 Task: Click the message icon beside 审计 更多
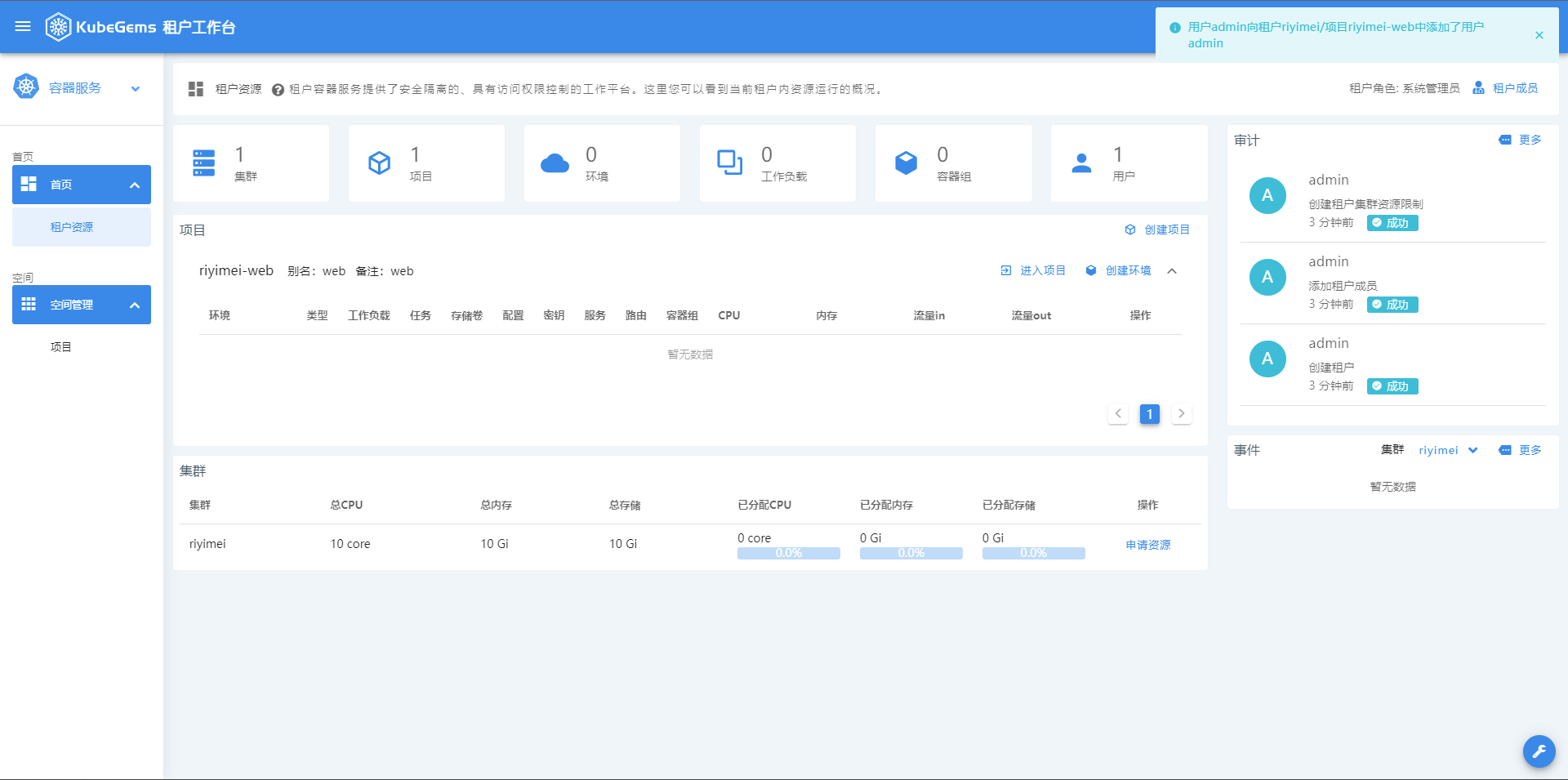tap(1505, 140)
